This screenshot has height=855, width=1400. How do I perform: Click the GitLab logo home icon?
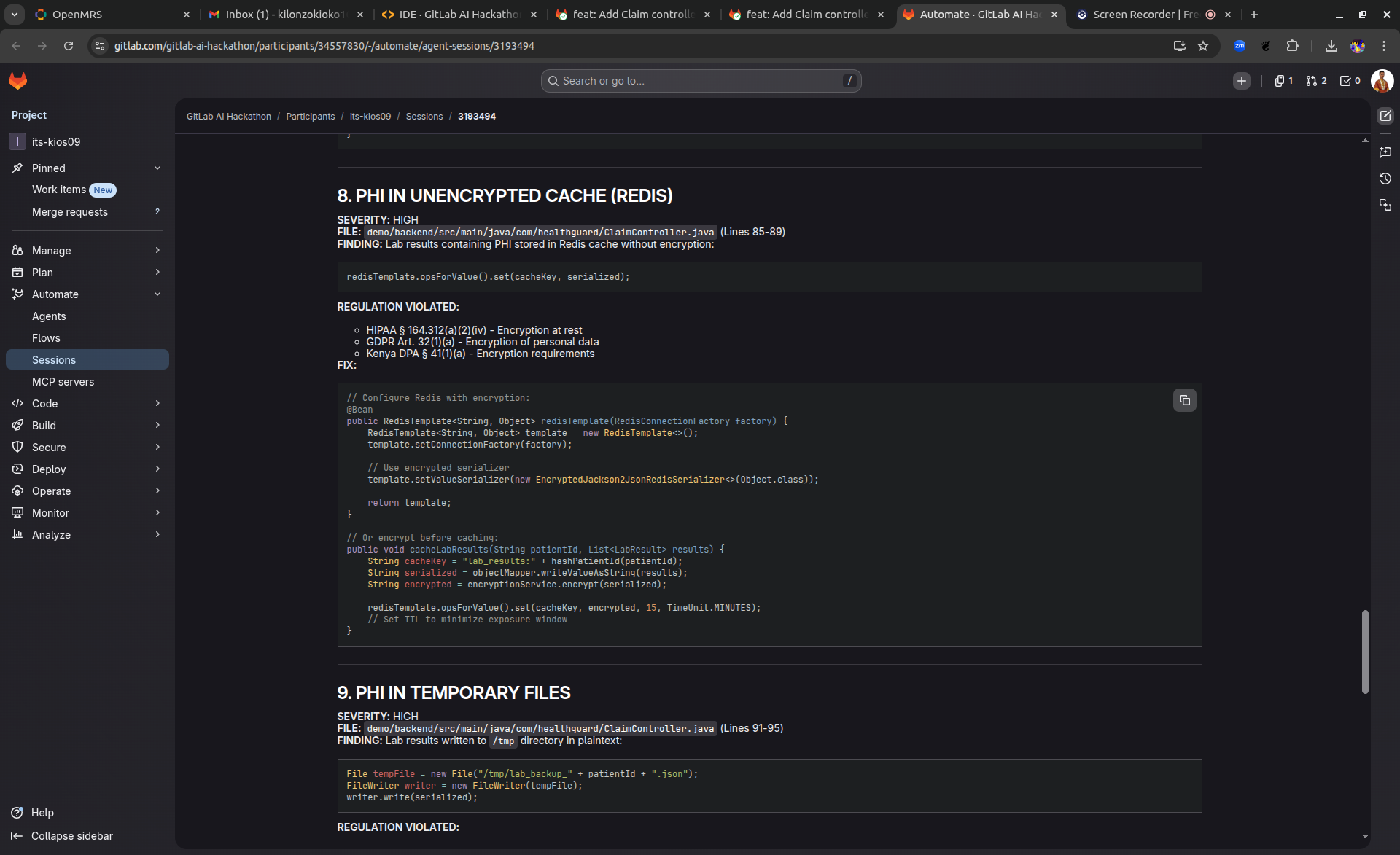(x=18, y=81)
